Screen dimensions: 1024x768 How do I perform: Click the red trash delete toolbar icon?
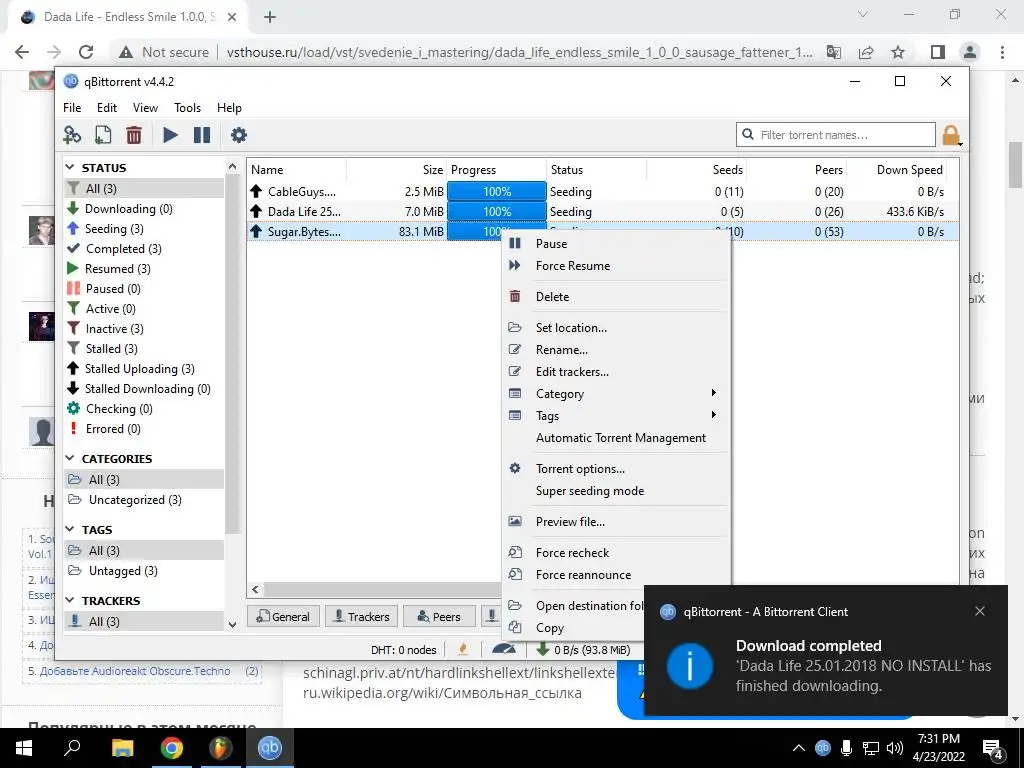tap(134, 135)
